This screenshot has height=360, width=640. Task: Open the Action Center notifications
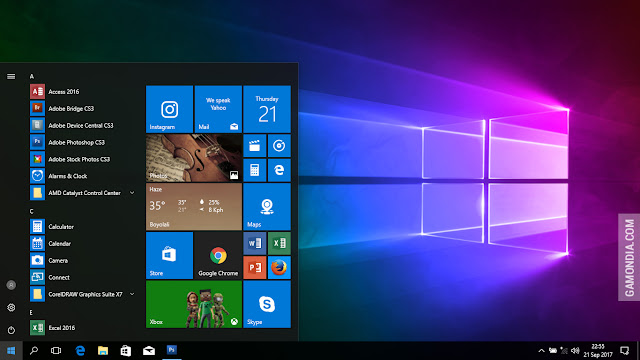pyautogui.click(x=624, y=351)
